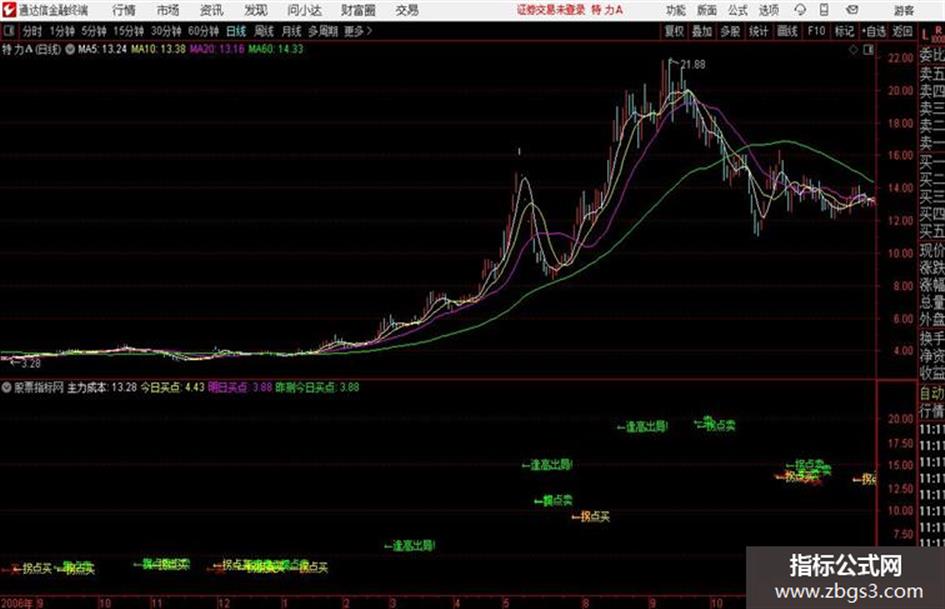
Task: Open the 多周期 multi-period view
Action: pyautogui.click(x=323, y=31)
